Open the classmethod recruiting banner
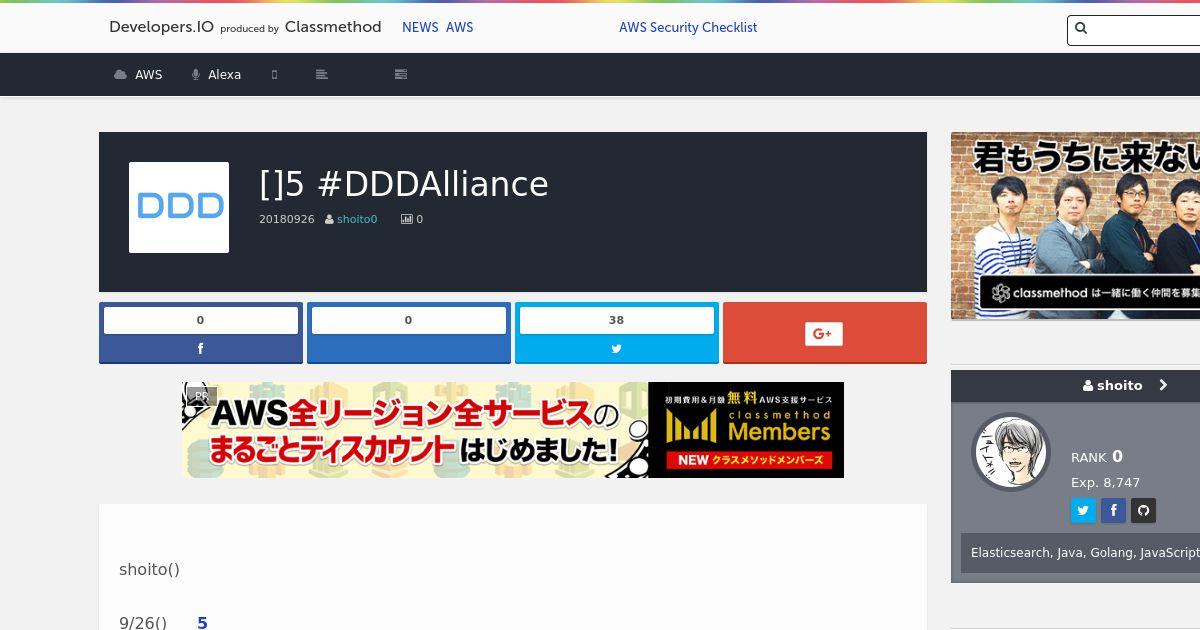The width and height of the screenshot is (1200, 630). [x=1075, y=226]
